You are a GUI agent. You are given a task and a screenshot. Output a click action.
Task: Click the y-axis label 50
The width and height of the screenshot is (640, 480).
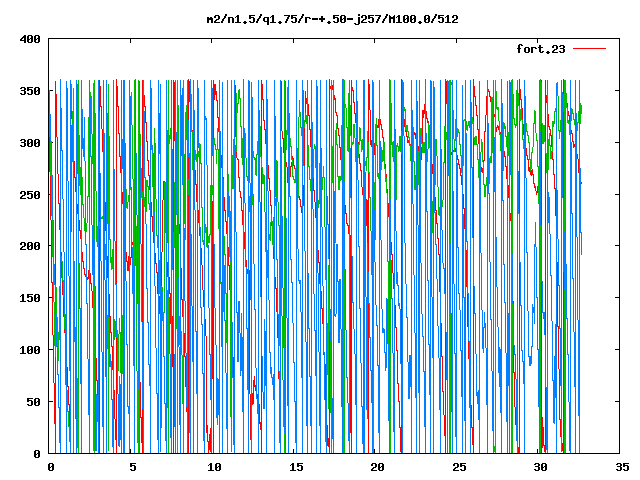pos(34,402)
